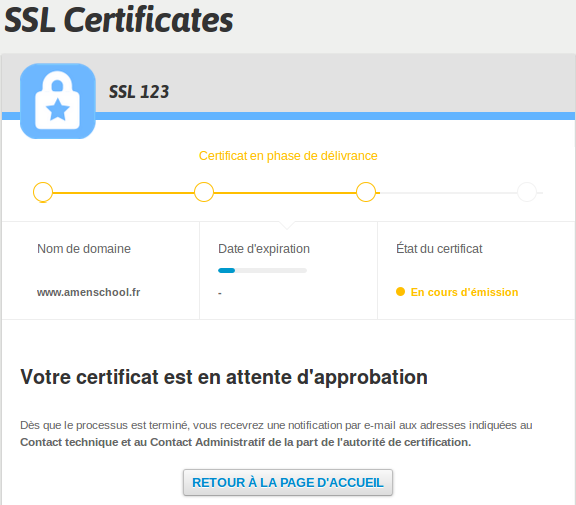Click the blue header stripe under SSL 123

point(335,116)
